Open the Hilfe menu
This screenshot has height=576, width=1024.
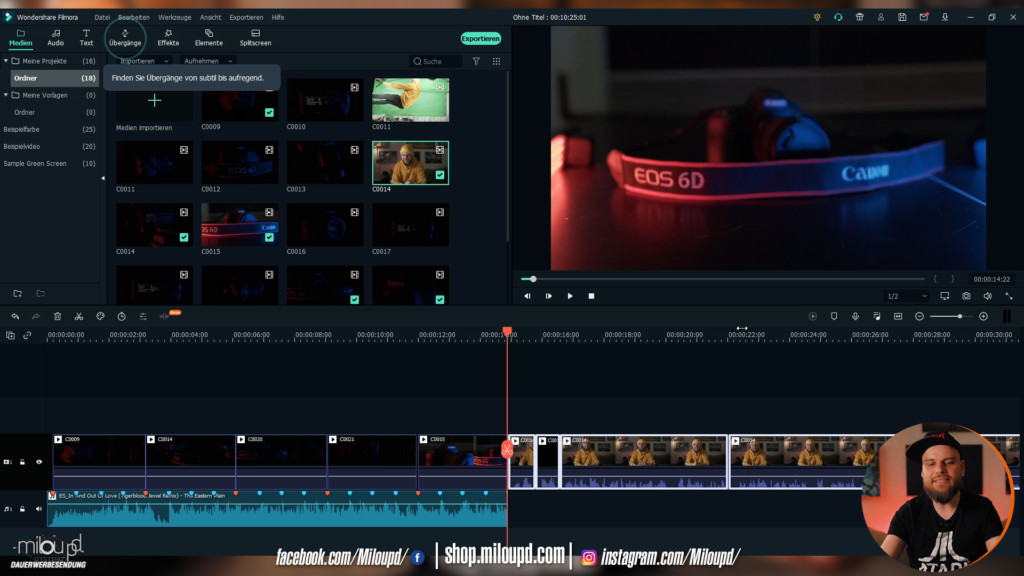pos(278,17)
